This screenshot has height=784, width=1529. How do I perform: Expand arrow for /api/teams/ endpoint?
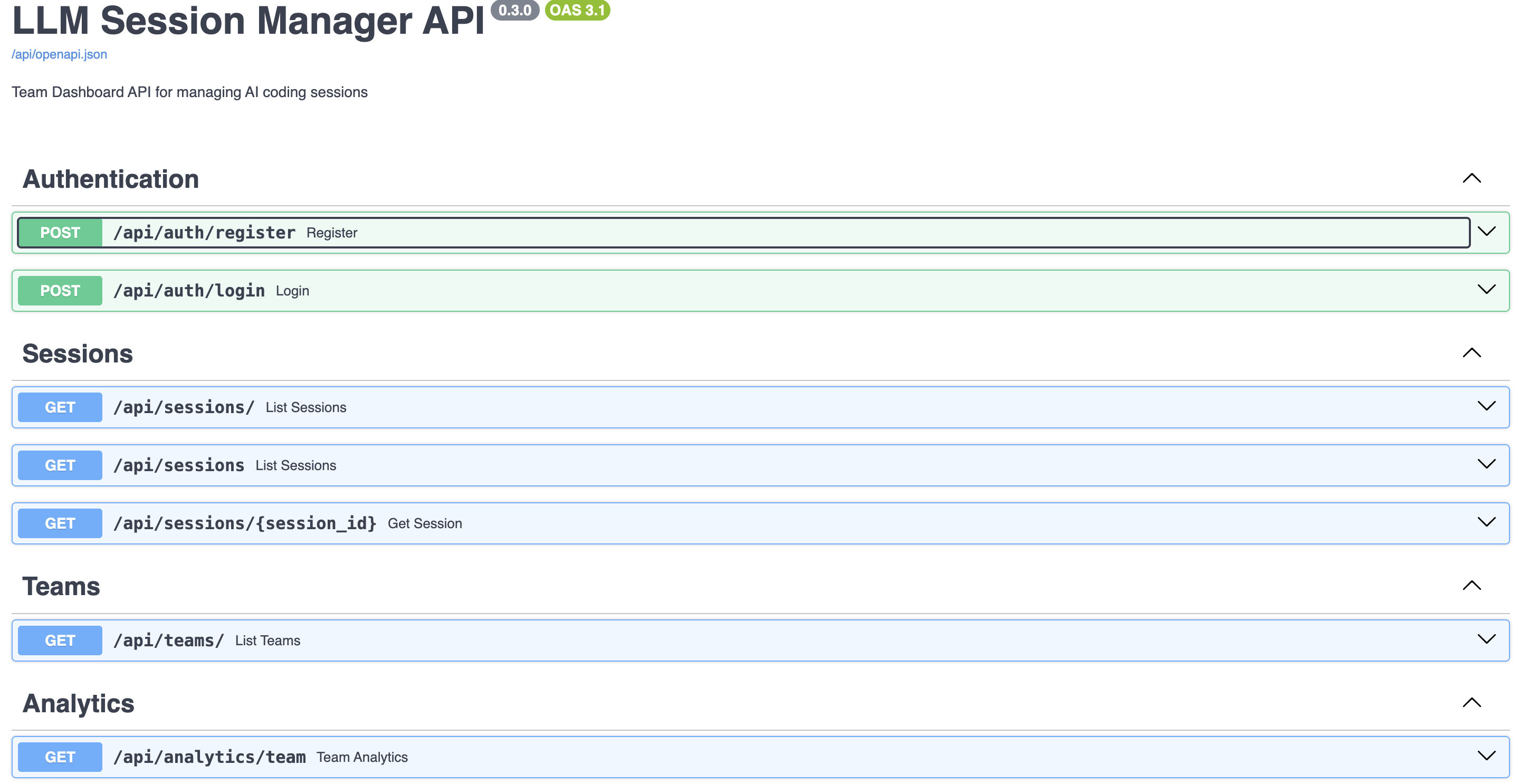tap(1486, 639)
